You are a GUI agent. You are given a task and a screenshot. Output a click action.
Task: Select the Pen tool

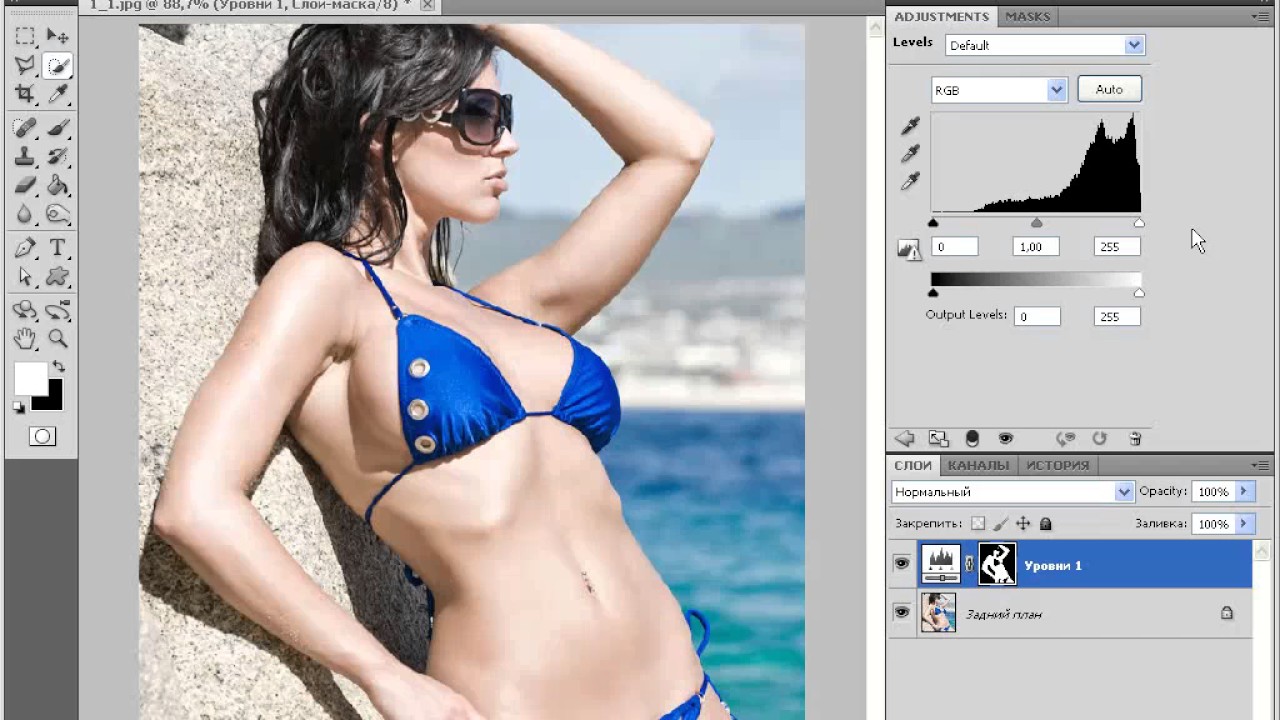tap(25, 248)
